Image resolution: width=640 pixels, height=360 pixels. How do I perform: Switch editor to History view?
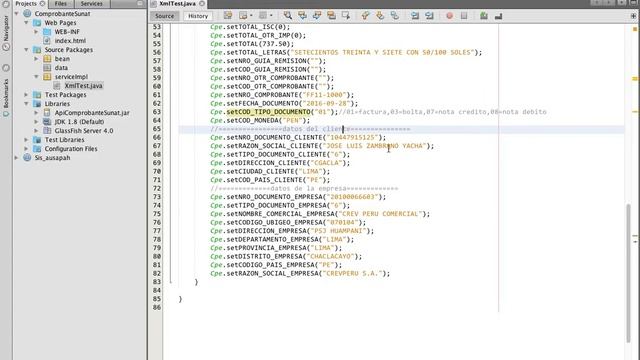(x=198, y=16)
